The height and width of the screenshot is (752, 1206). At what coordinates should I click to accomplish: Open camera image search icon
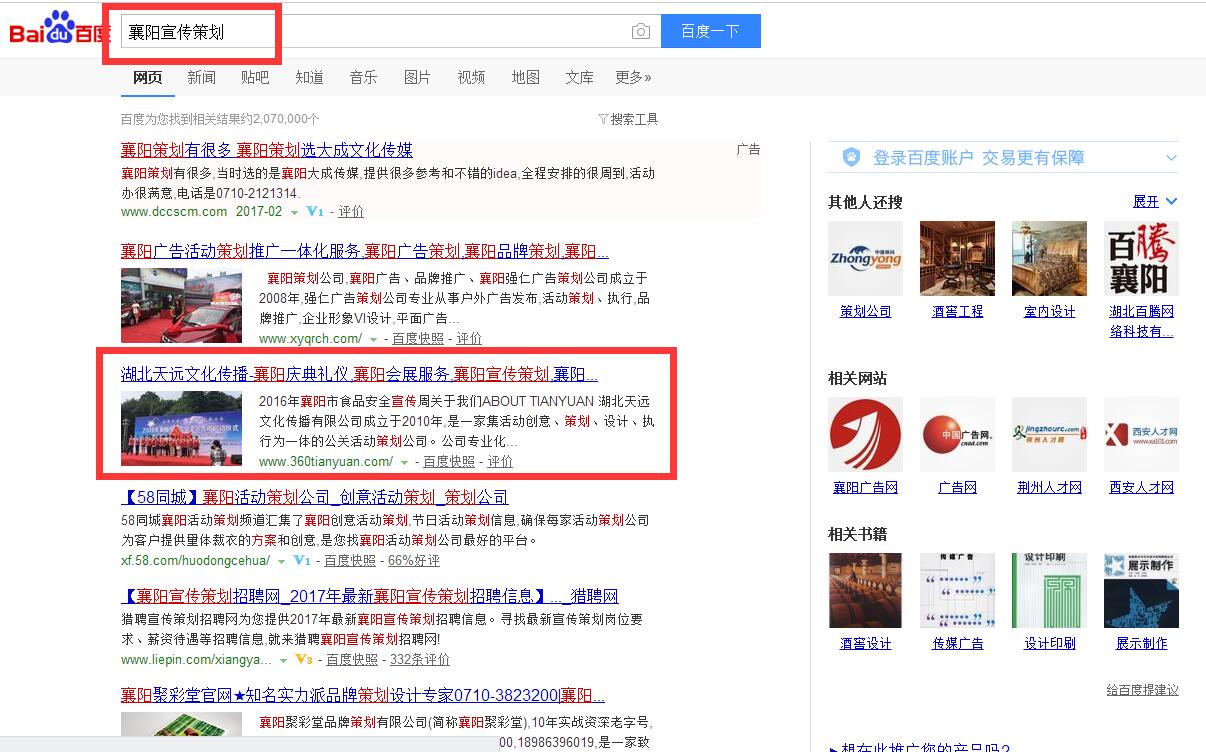pyautogui.click(x=641, y=31)
